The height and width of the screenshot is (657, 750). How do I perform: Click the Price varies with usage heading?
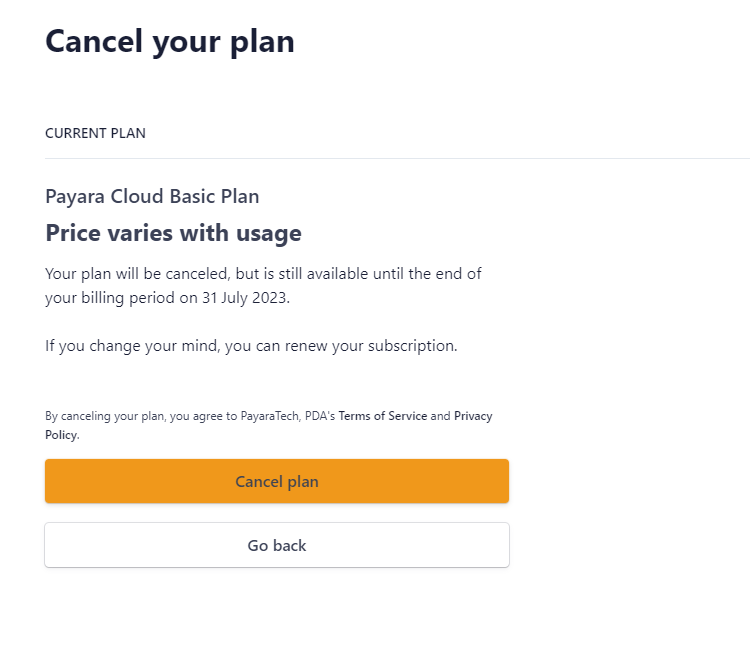coord(173,233)
